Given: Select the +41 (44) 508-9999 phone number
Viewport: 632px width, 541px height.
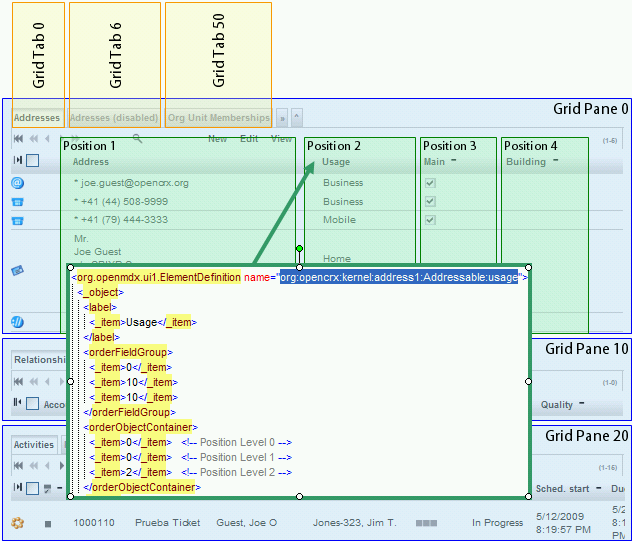Looking at the screenshot, I should 124,201.
